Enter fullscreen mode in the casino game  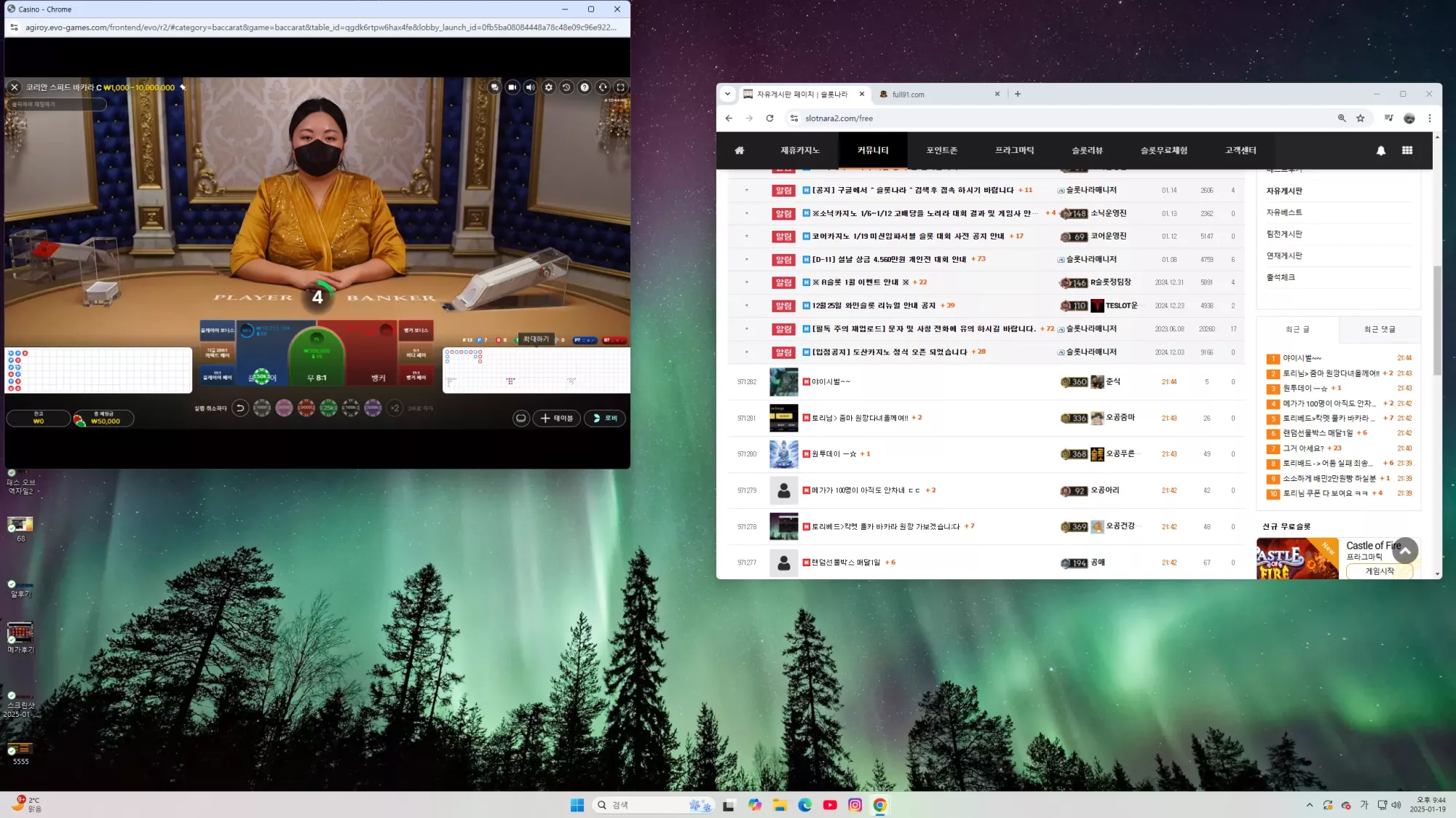click(620, 87)
